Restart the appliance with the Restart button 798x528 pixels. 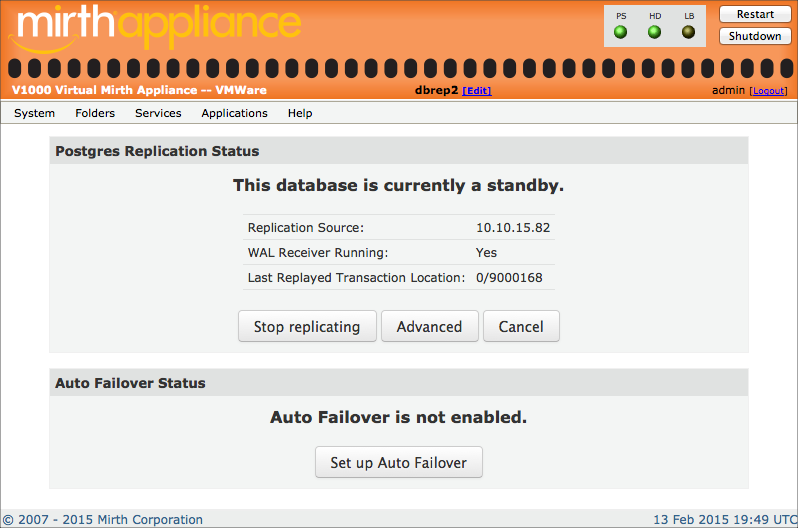click(x=755, y=14)
